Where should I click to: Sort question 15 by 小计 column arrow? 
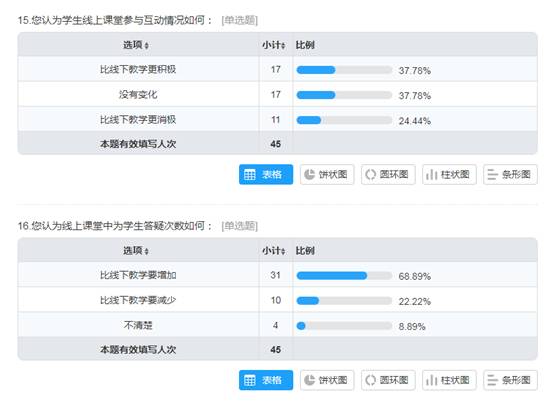coord(283,46)
